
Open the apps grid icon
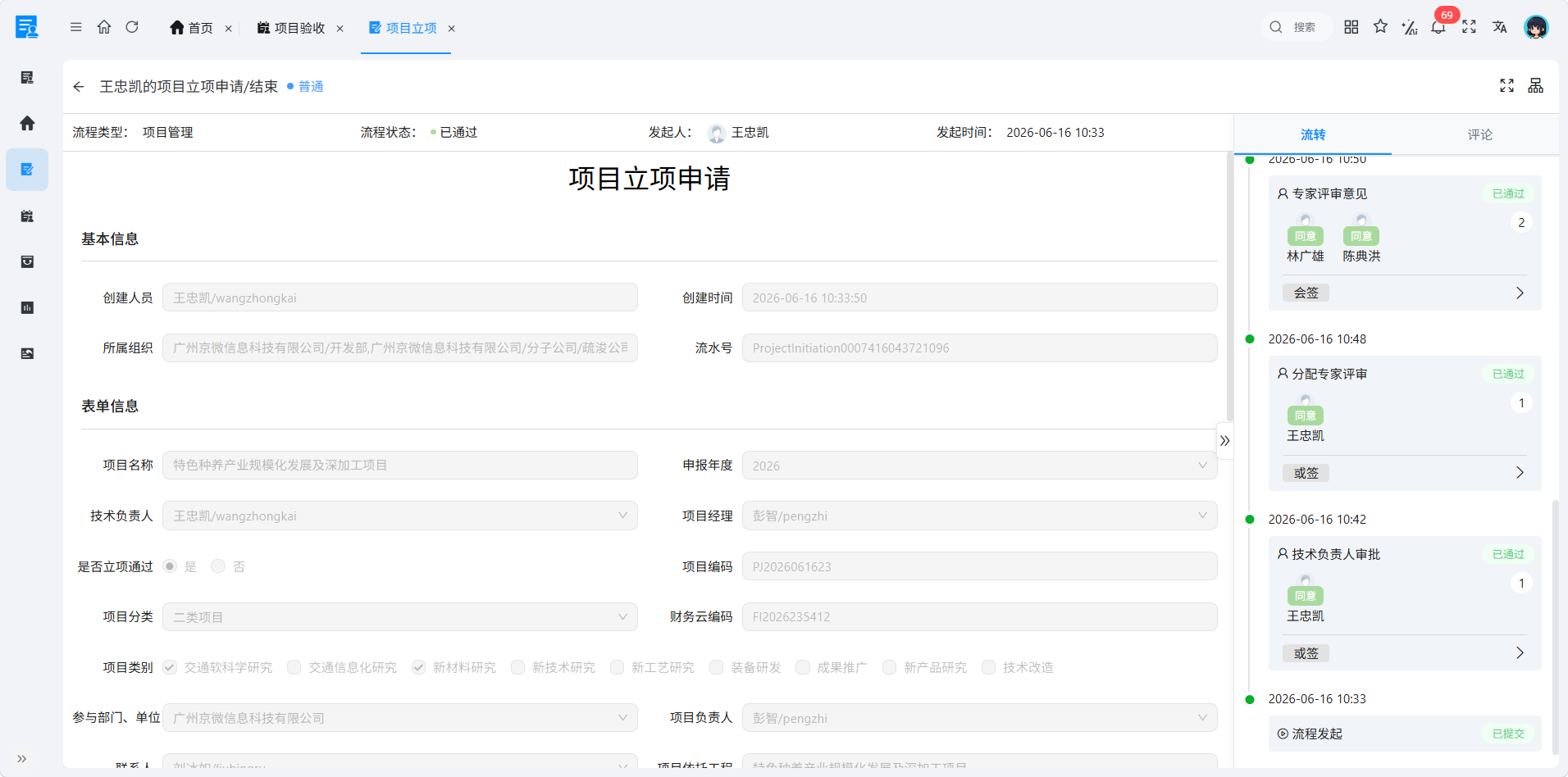pos(1351,27)
